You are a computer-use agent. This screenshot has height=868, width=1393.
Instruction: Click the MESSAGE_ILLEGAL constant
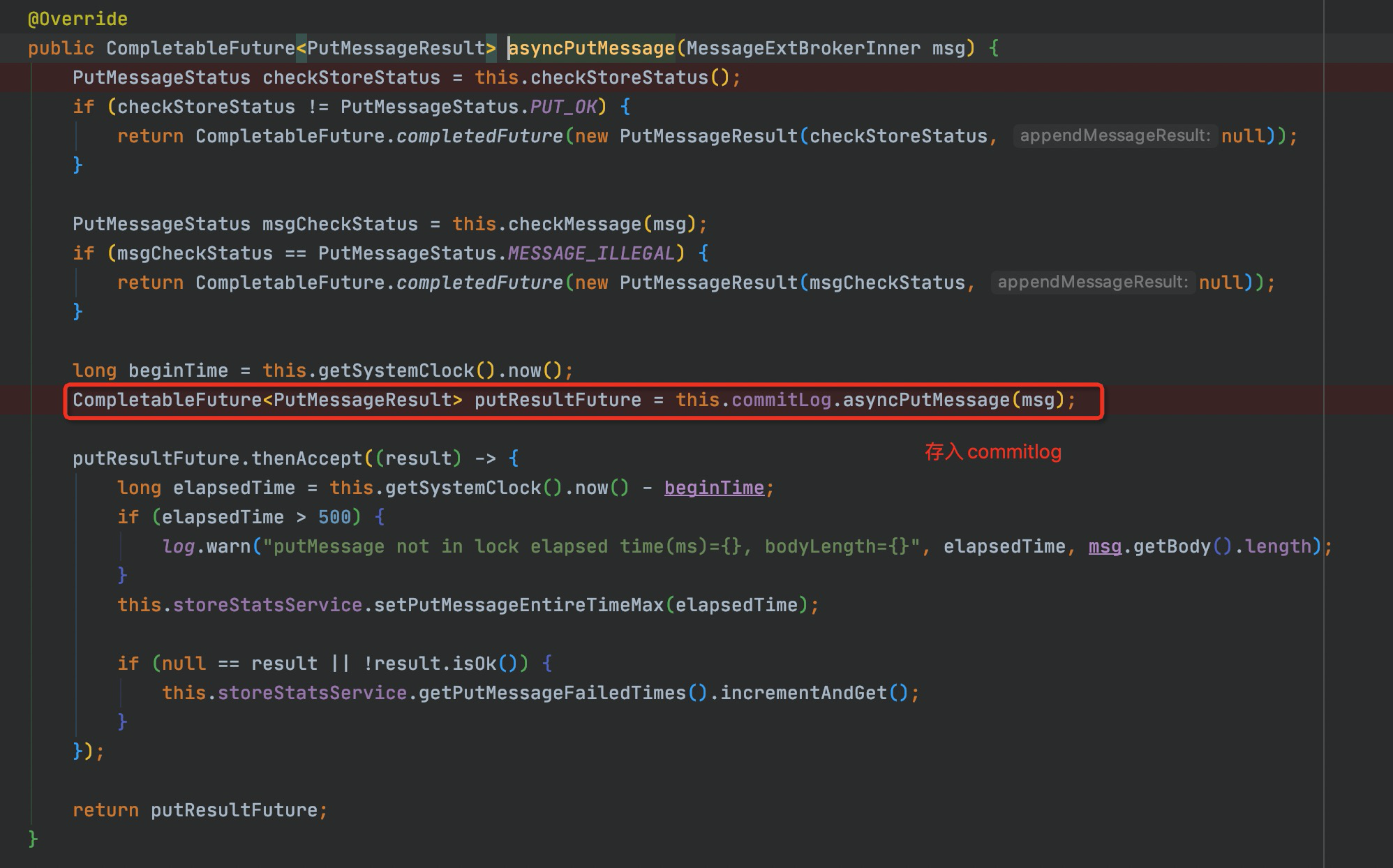tap(591, 253)
